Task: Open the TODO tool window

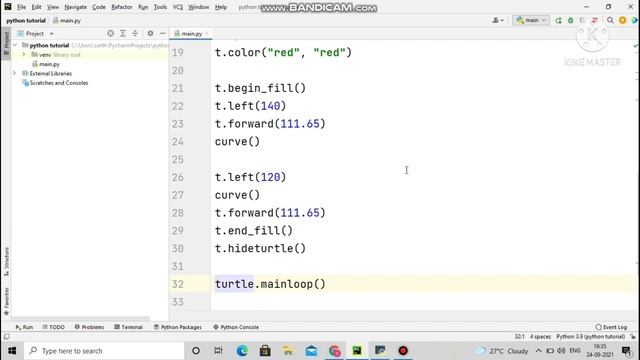Action: (53, 327)
